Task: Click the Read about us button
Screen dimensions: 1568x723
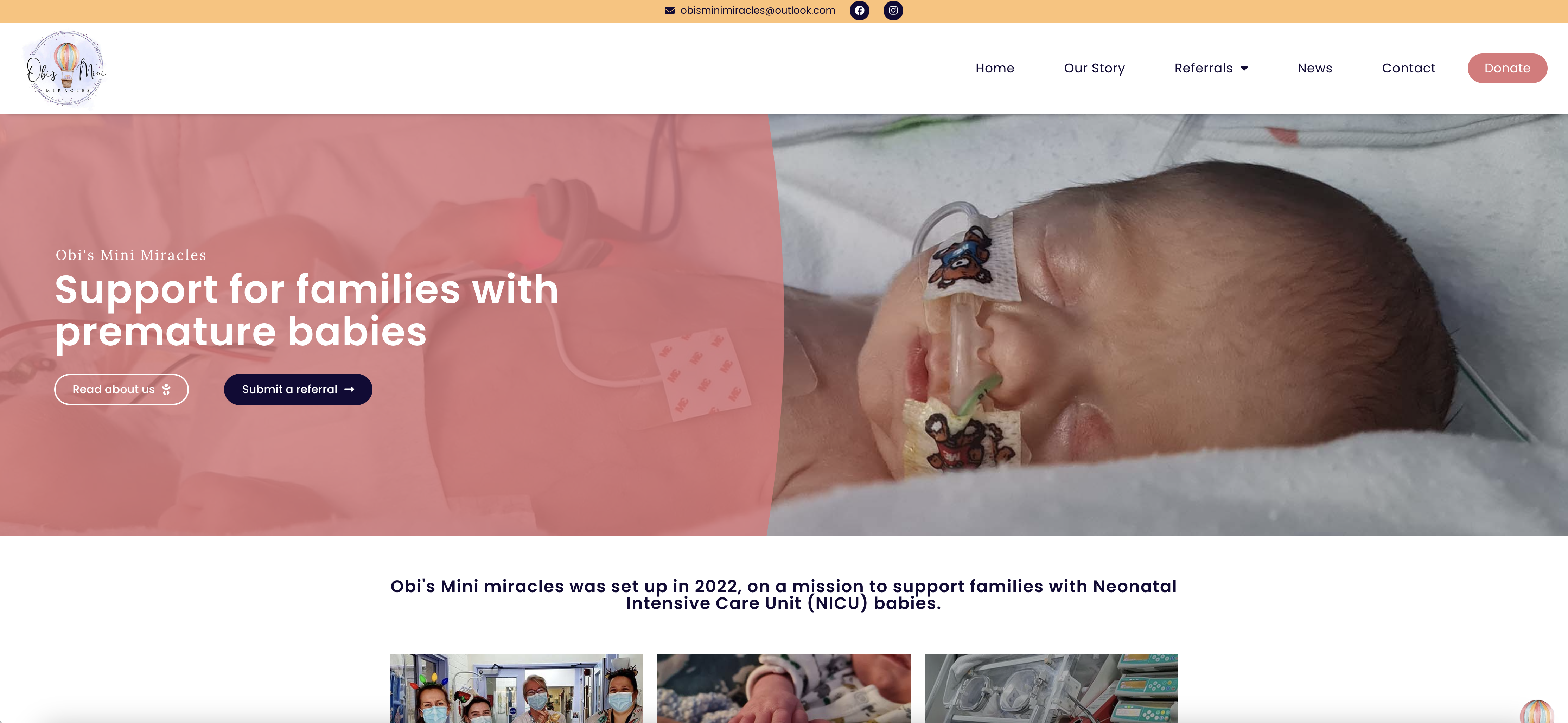Action: [121, 390]
